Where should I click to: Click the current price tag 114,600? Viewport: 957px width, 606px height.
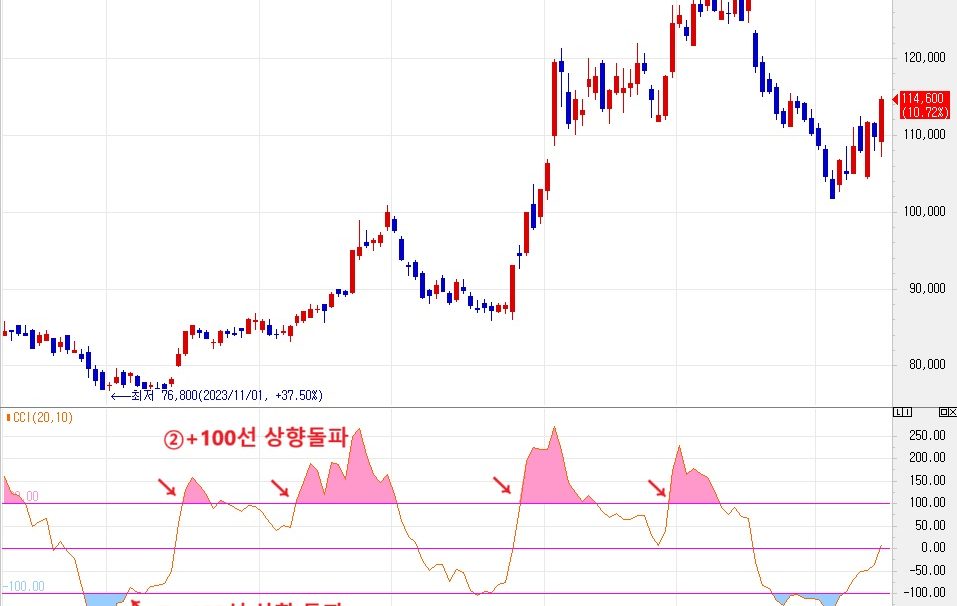click(924, 105)
